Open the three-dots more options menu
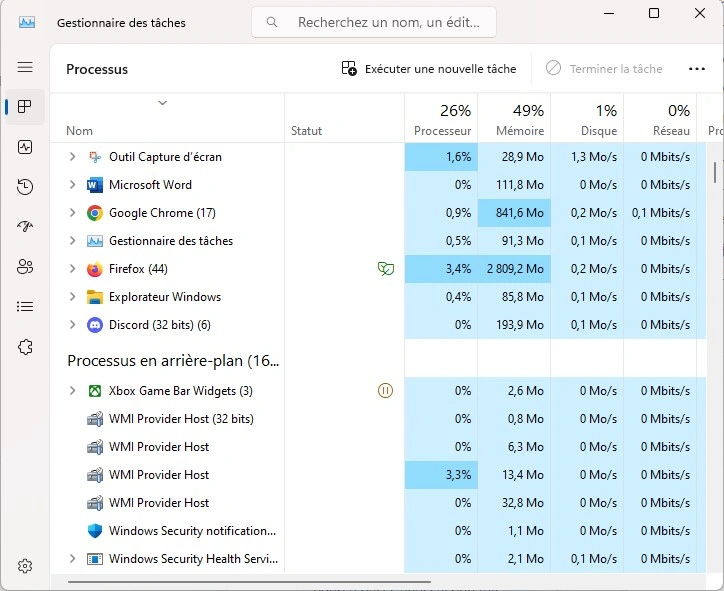The image size is (724, 591). (696, 69)
